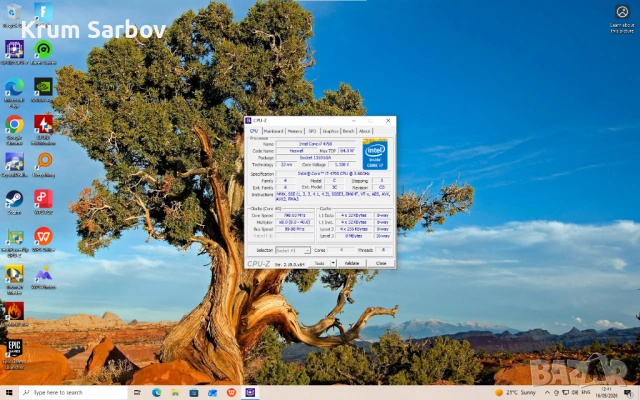Open the clock and date flyout
The width and height of the screenshot is (640, 400).
[606, 393]
